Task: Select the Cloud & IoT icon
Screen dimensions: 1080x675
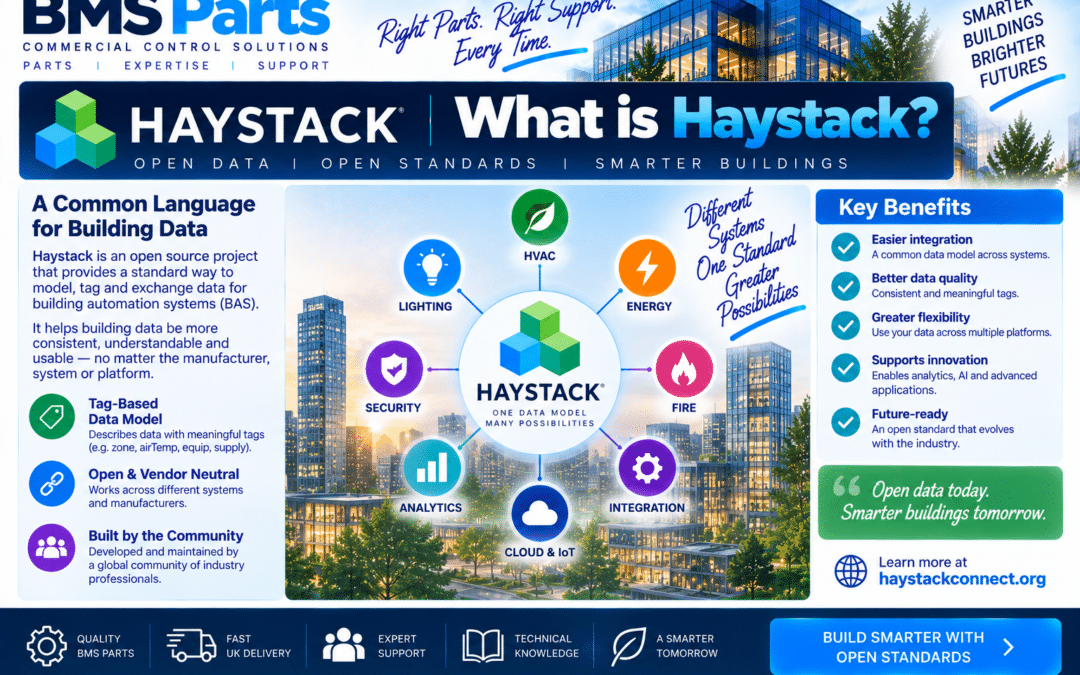Action: pyautogui.click(x=539, y=513)
